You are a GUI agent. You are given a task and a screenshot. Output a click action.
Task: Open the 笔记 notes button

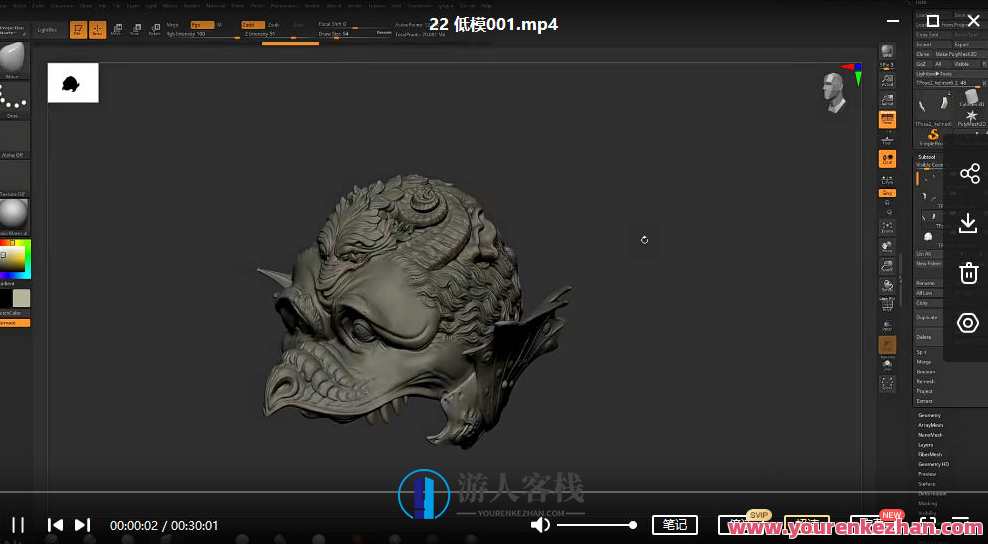click(x=674, y=524)
